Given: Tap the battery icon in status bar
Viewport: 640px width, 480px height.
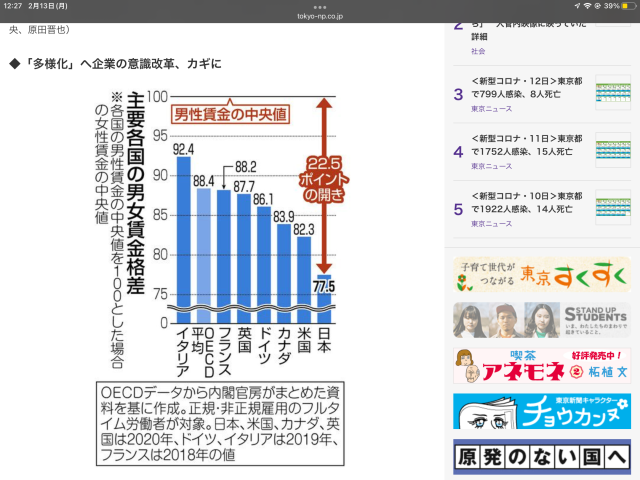Looking at the screenshot, I should pyautogui.click(x=625, y=7).
